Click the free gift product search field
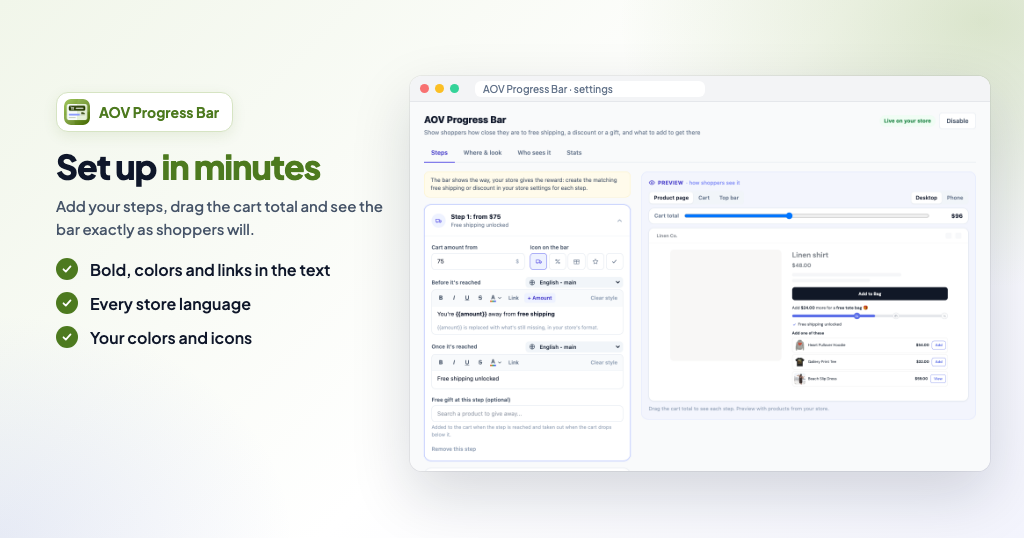 coord(527,413)
